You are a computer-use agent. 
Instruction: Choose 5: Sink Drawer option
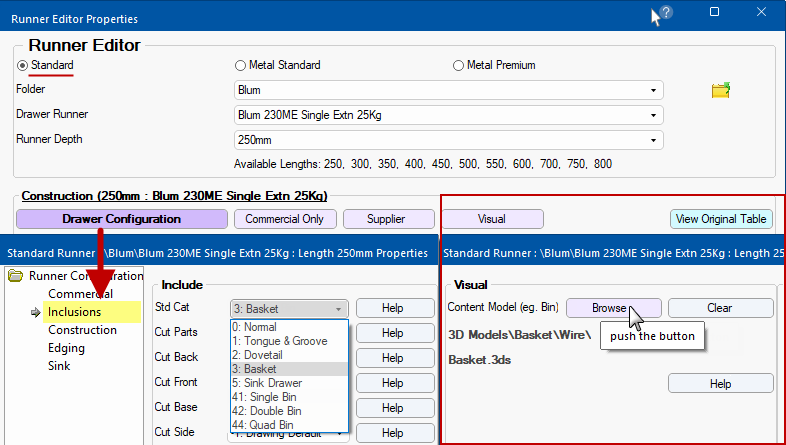pyautogui.click(x=289, y=383)
